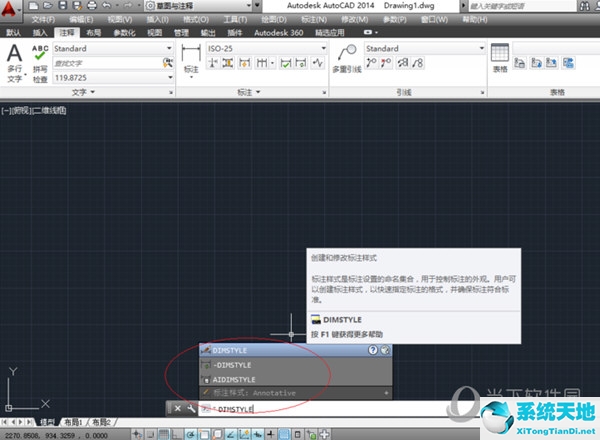
Task: Click the dimension (标注) tool icon
Action: [191, 58]
